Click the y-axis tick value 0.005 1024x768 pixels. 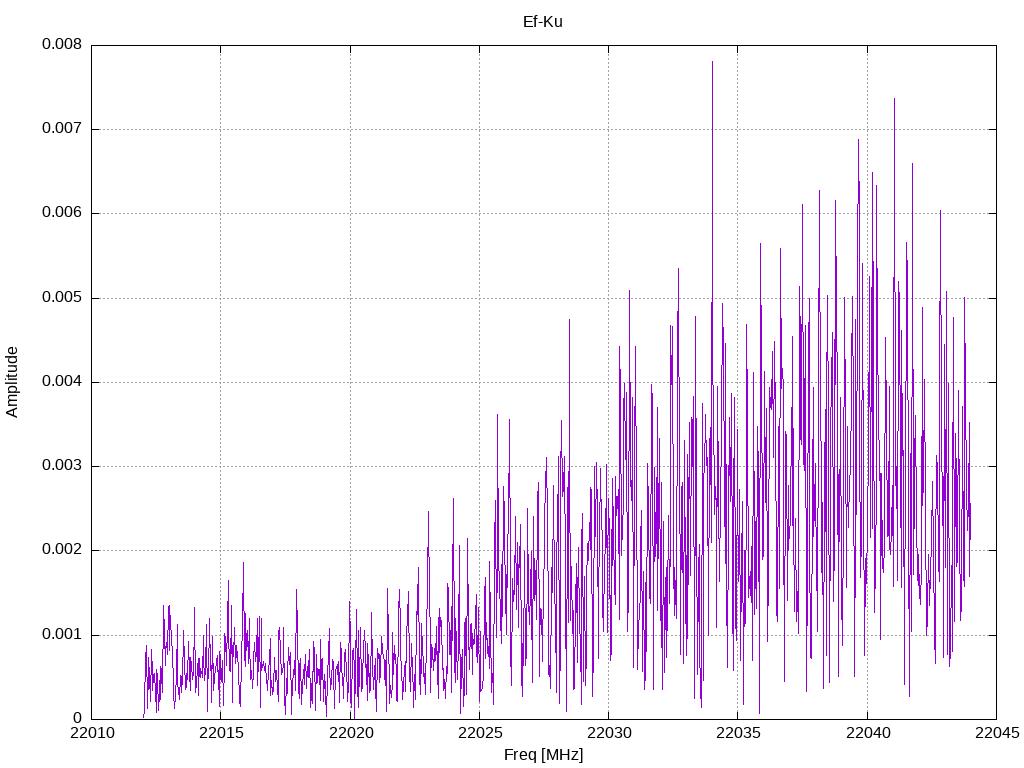coord(62,297)
